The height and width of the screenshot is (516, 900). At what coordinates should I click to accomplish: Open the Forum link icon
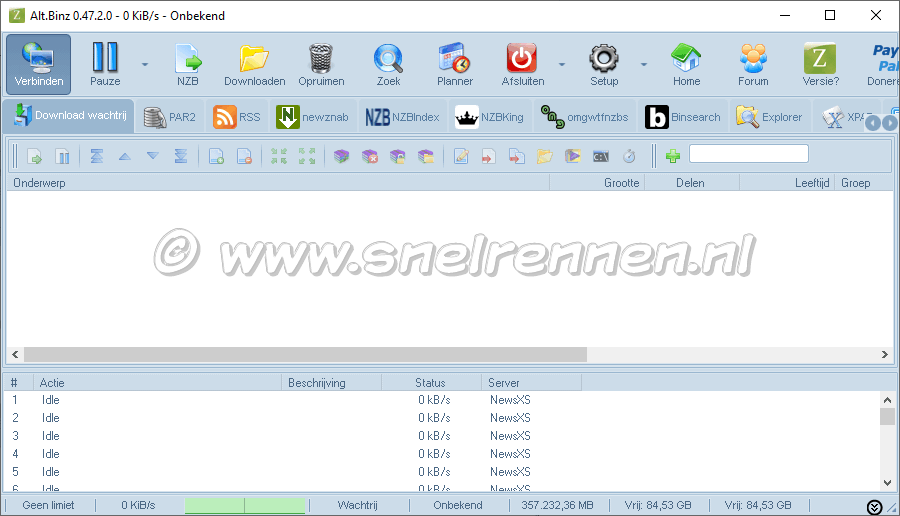click(753, 64)
